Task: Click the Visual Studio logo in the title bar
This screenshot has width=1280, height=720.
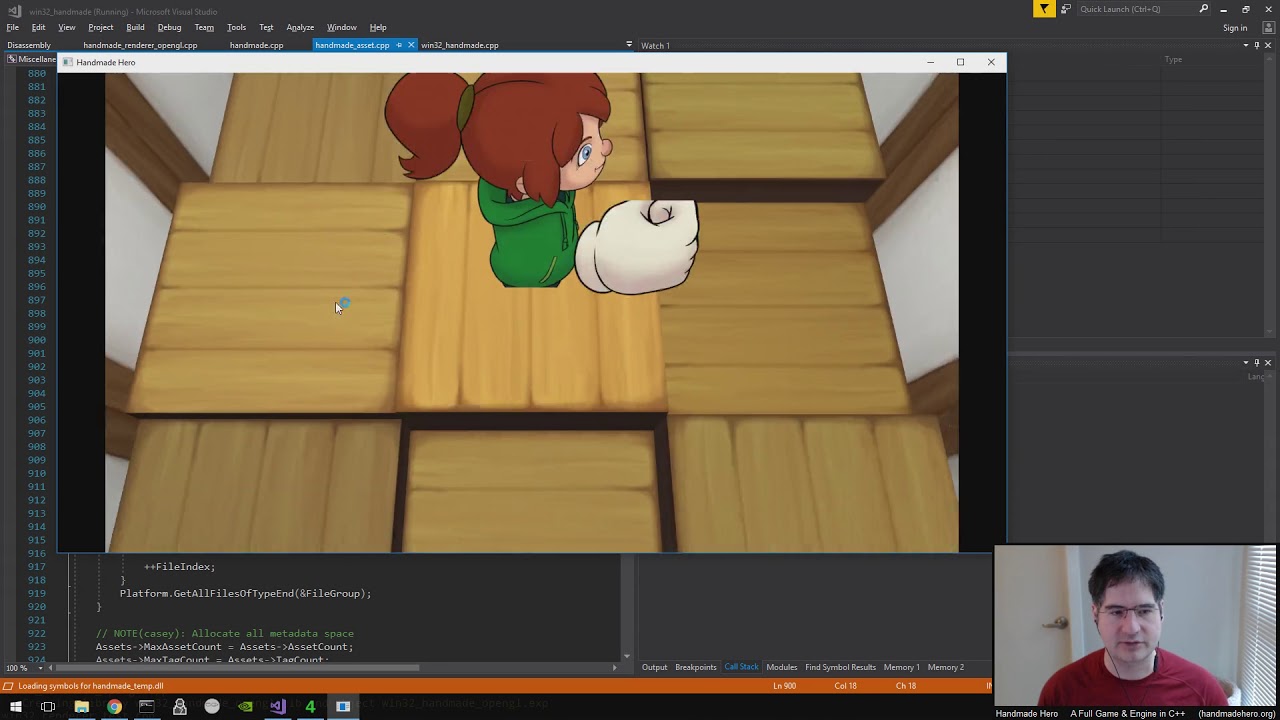Action: tap(14, 10)
